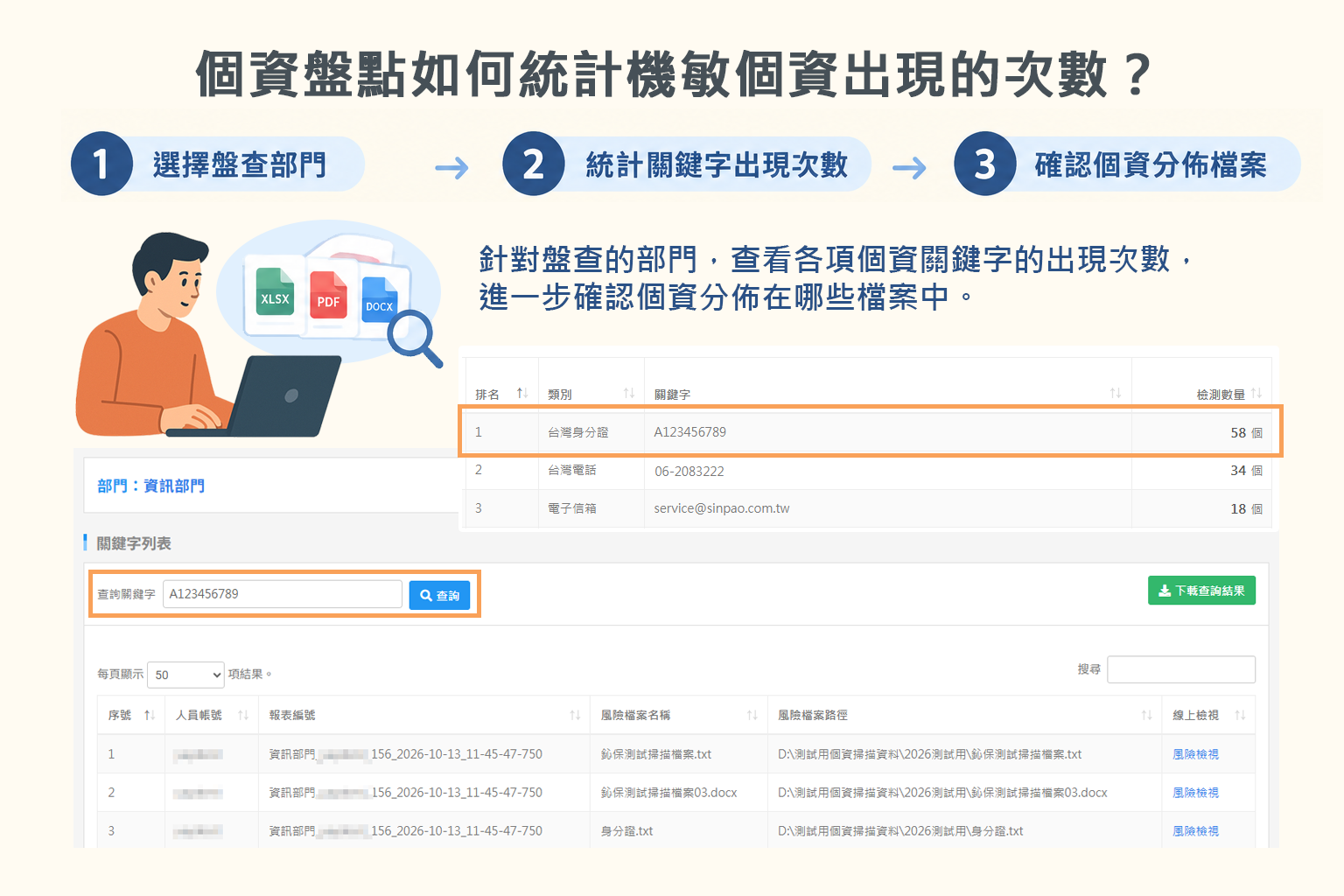Screen dimensions: 1344x896
Task: Click file name cell 身分證.txt
Action: (626, 831)
